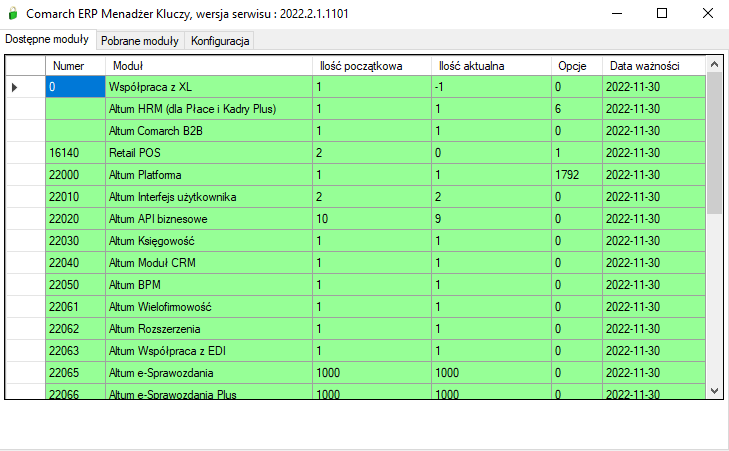Viewport: 729px width, 451px height.
Task: Select the Współpraca z XL module cell
Action: (x=209, y=87)
